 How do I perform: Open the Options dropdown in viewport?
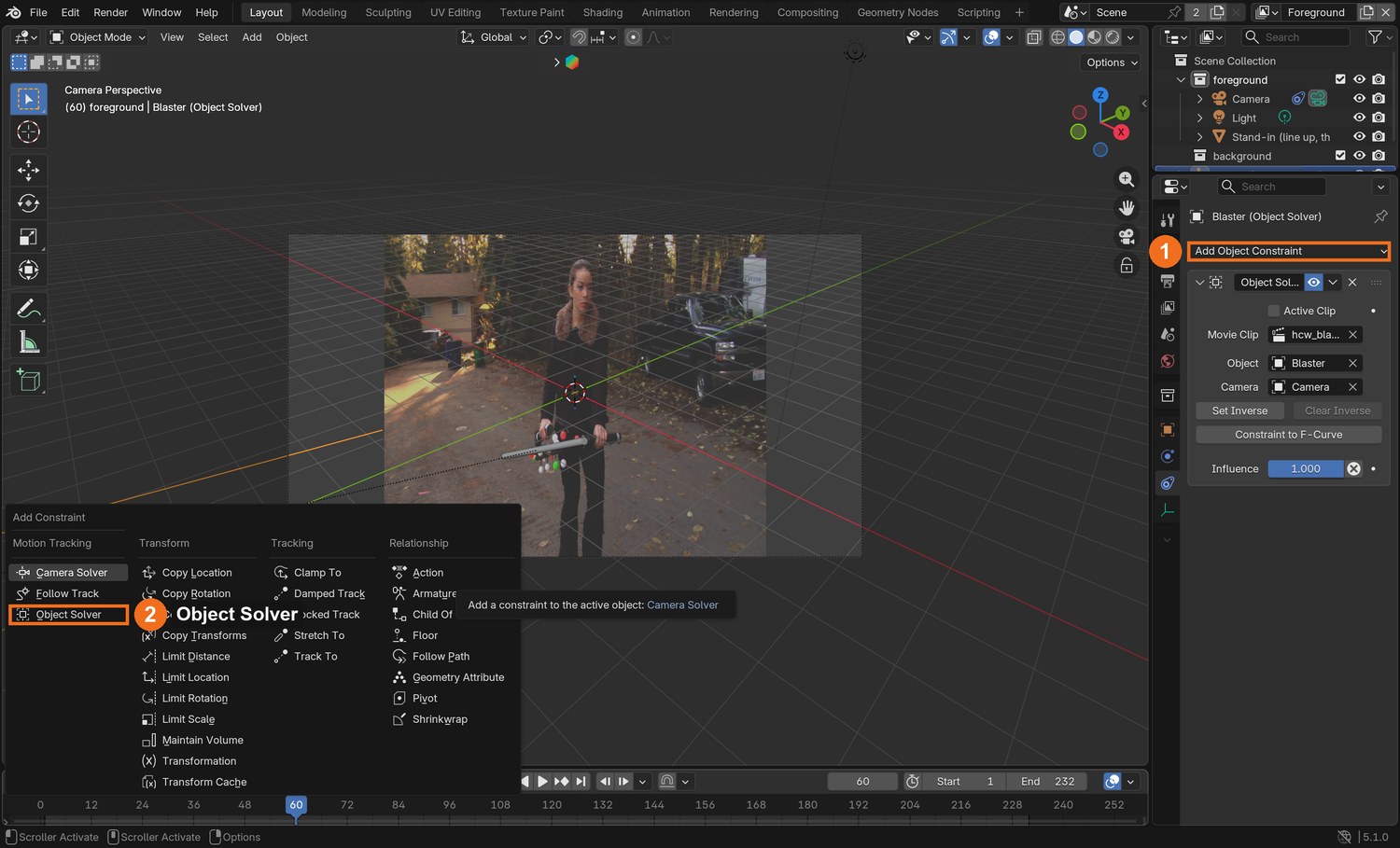[x=1112, y=63]
